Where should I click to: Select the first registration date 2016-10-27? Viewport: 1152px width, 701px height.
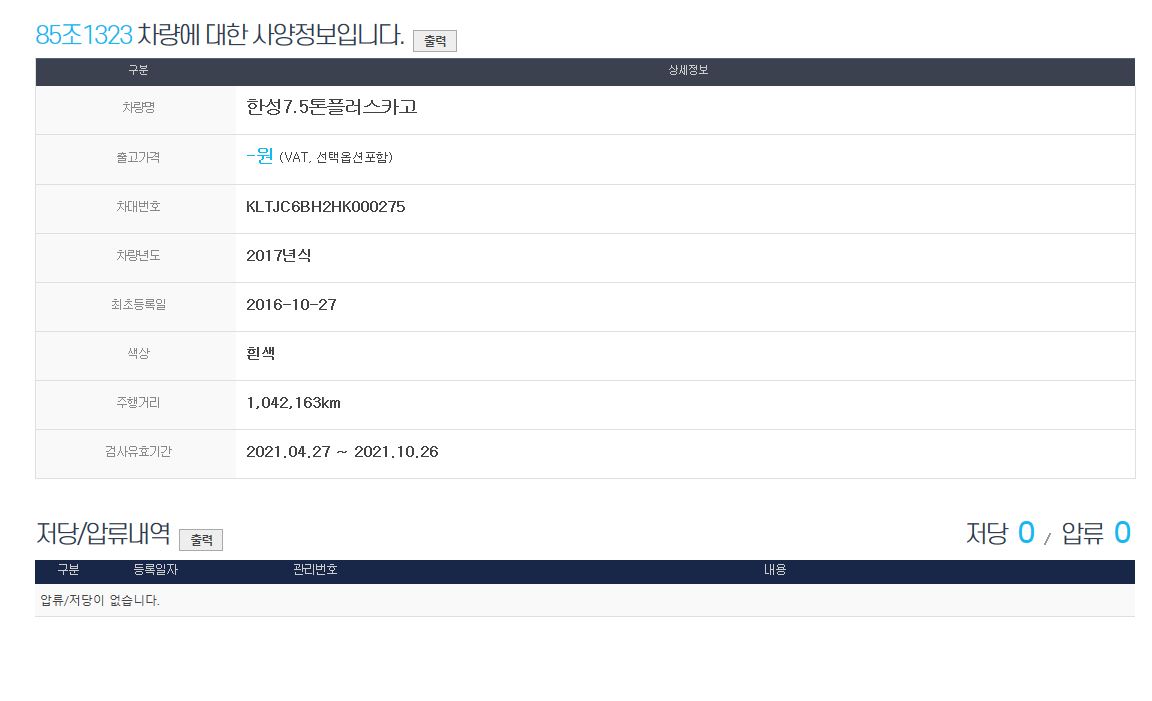291,305
